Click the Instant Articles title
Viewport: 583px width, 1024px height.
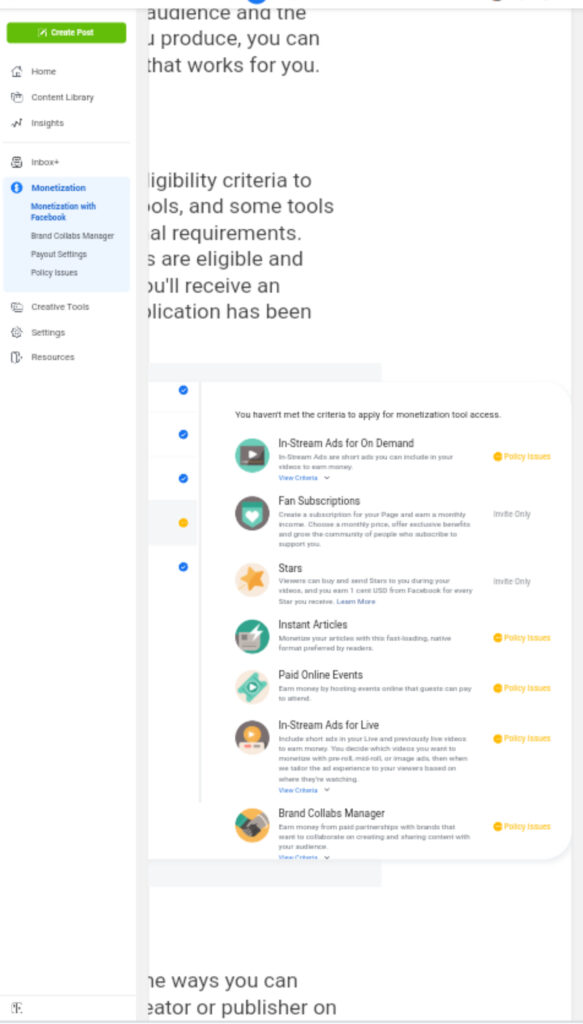coord(313,624)
